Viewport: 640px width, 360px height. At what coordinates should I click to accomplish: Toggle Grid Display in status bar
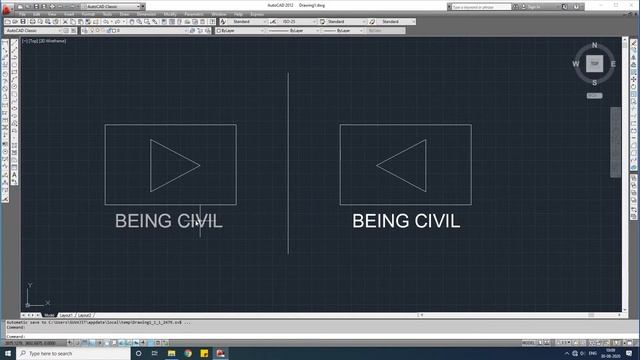[x=84, y=343]
